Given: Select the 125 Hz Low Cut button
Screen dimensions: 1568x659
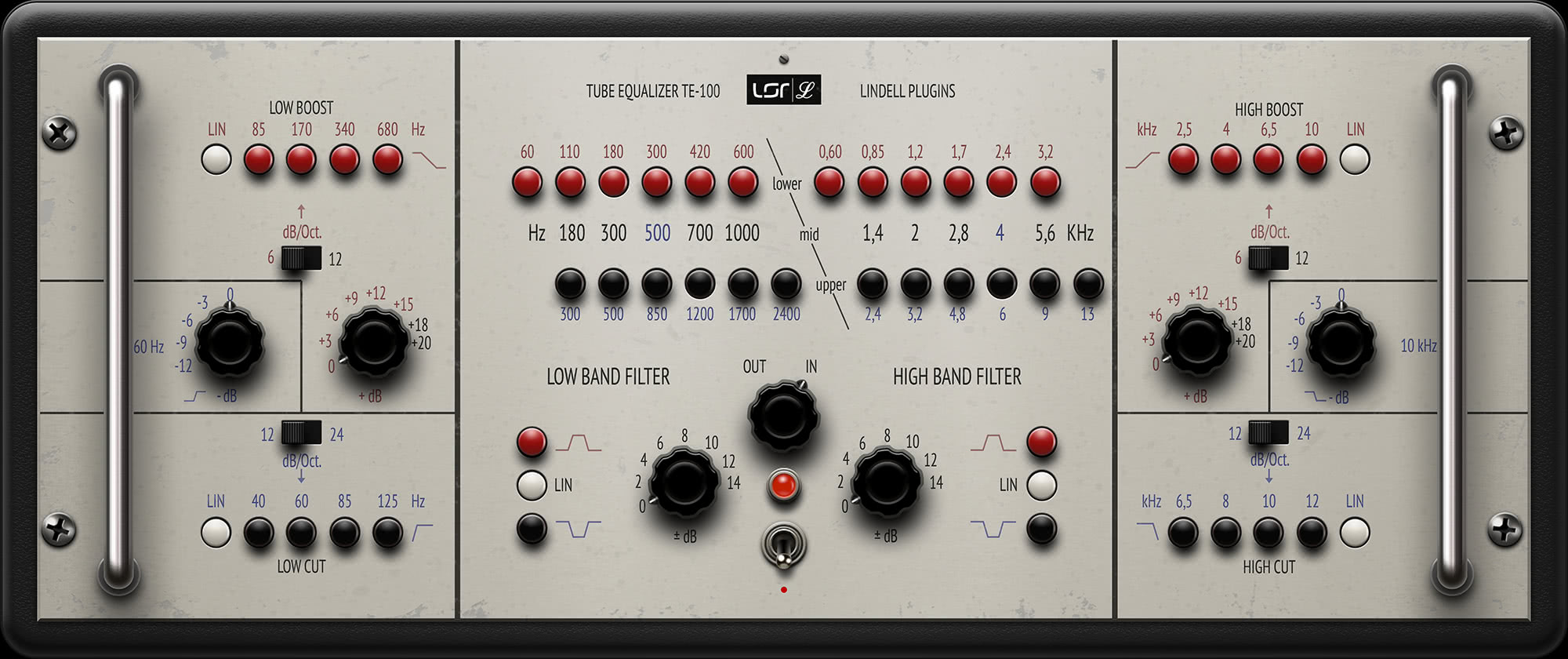Looking at the screenshot, I should click(x=387, y=533).
